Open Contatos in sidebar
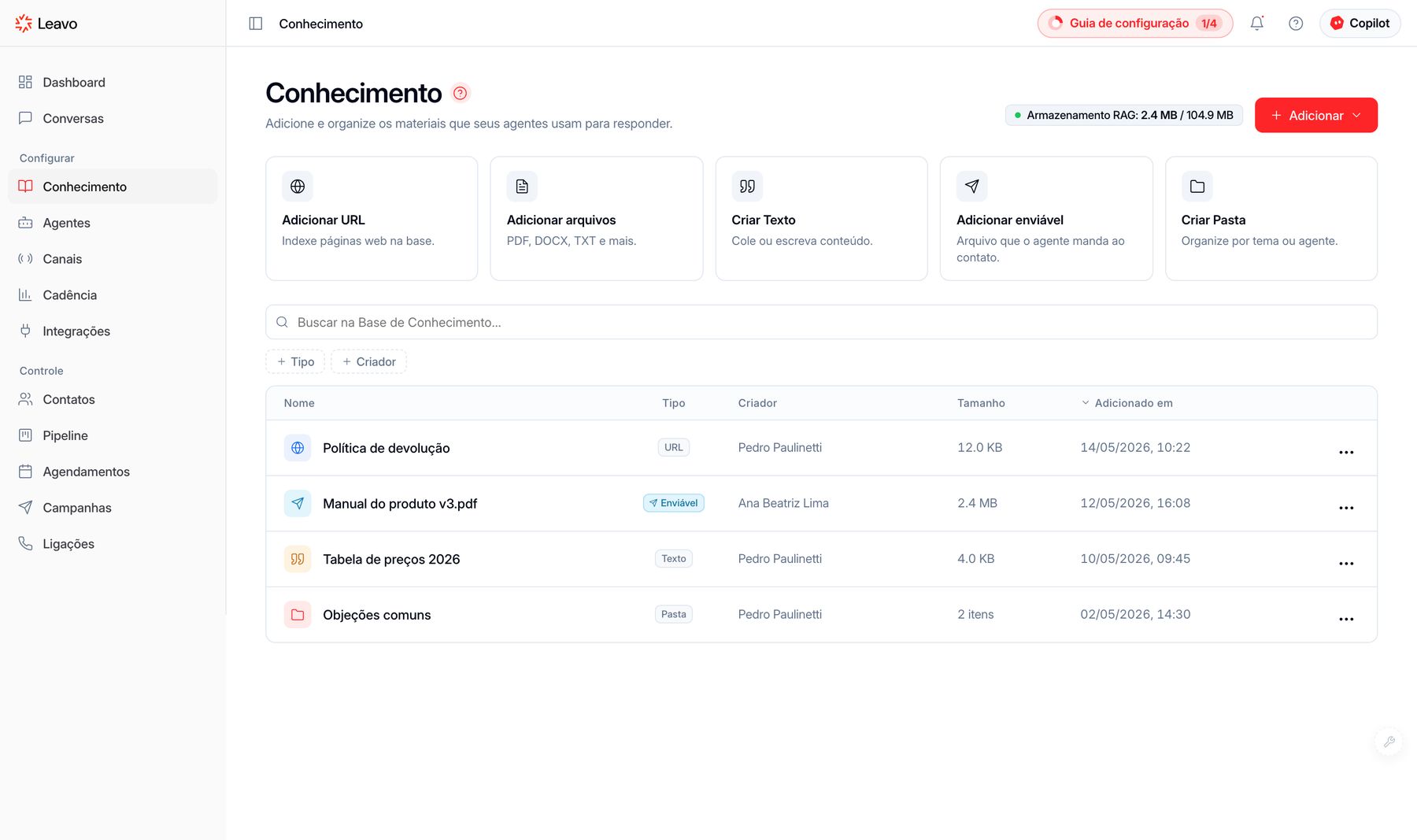The height and width of the screenshot is (840, 1417). (113, 399)
